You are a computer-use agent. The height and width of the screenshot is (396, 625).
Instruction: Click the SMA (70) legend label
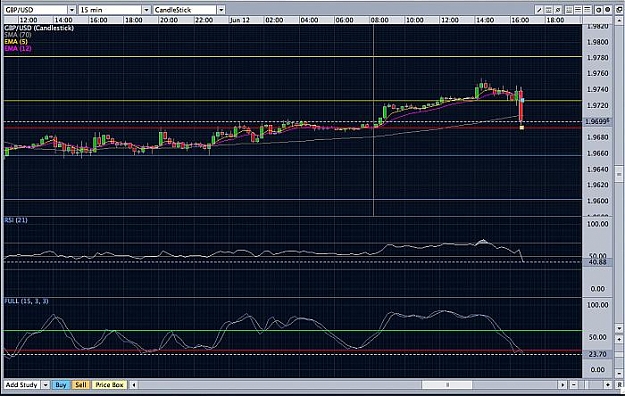tap(18, 35)
